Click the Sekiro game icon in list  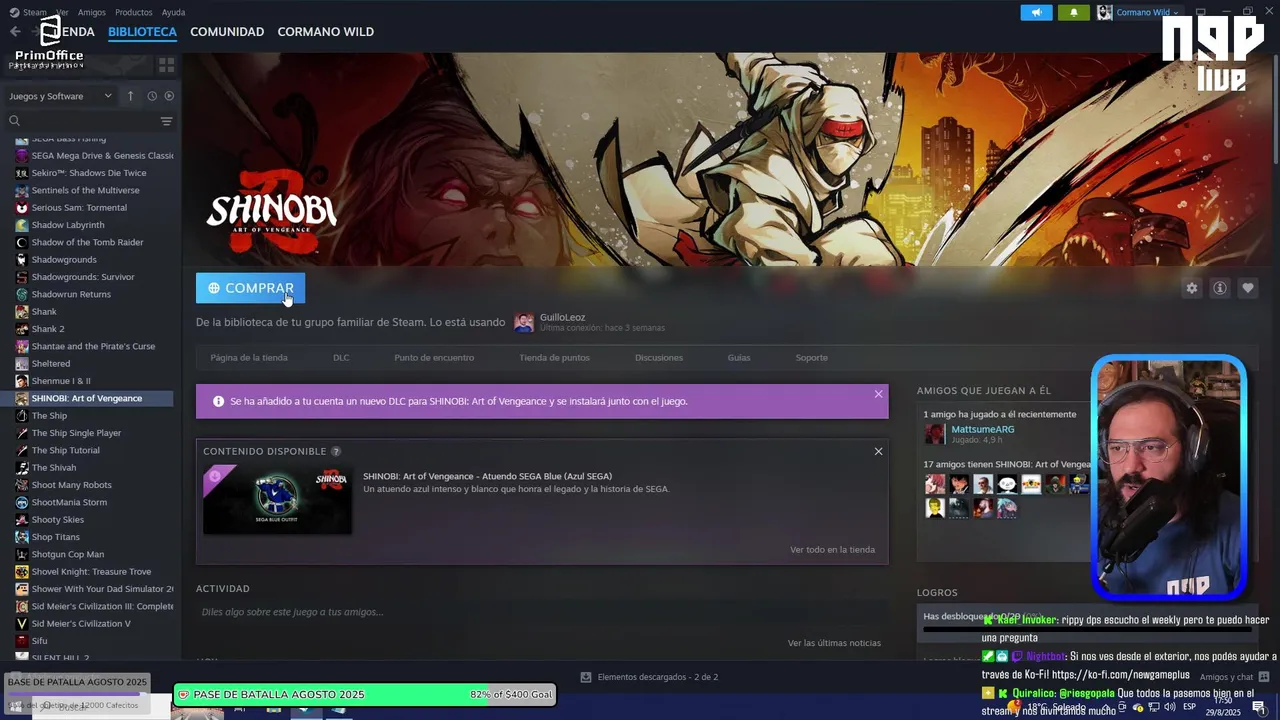point(22,173)
